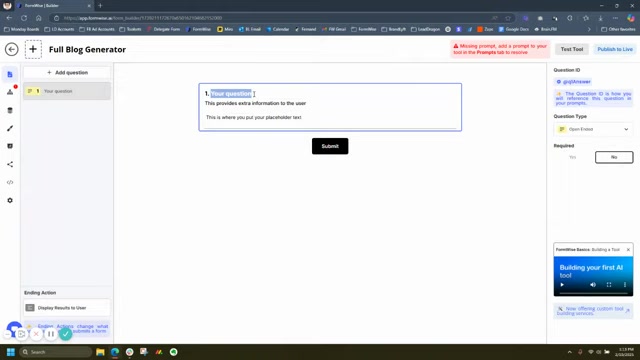Screen dimensions: 640x360
Task: Open the square sidebar icon below the brush
Action: [10, 146]
